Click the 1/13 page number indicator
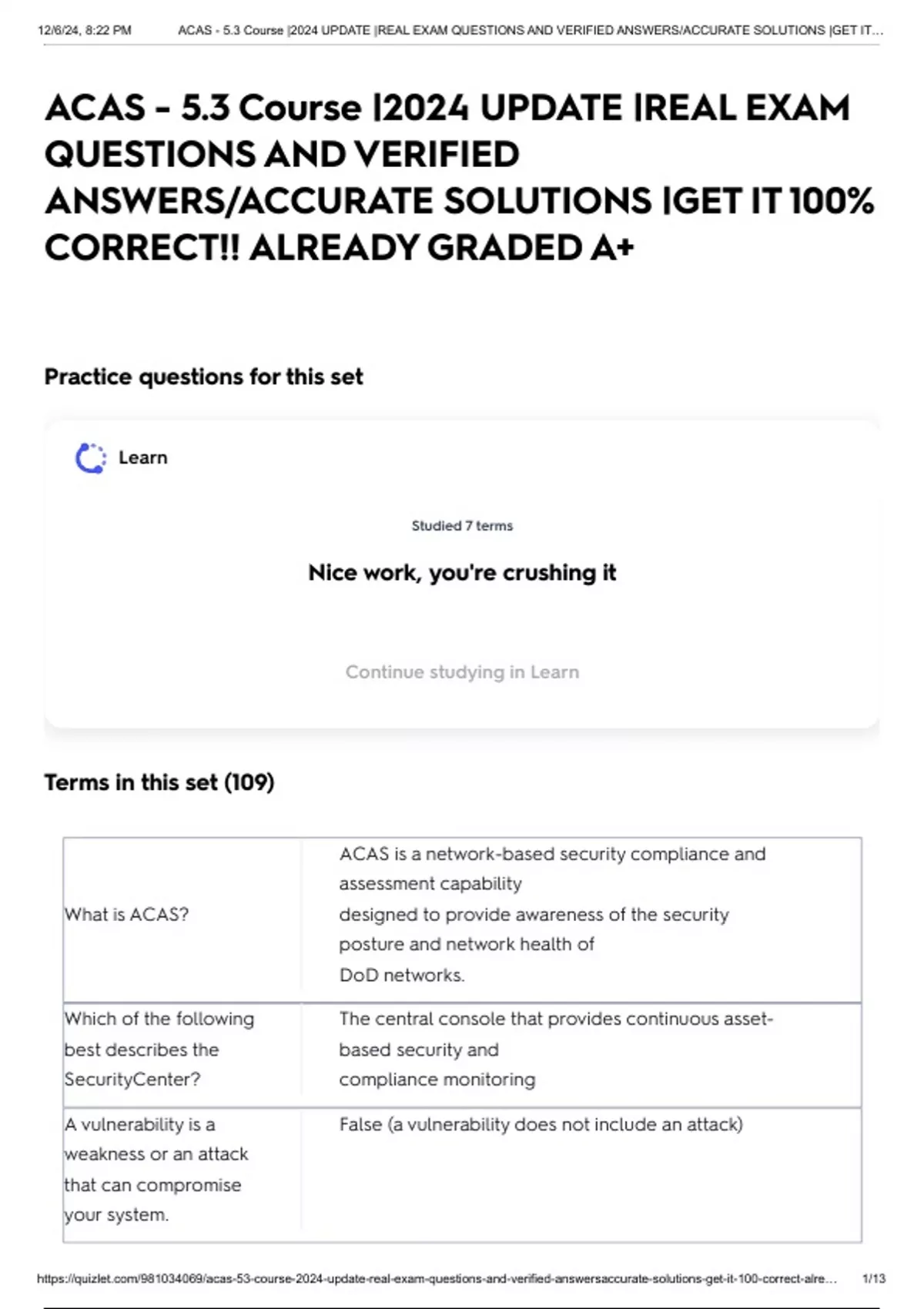Viewport: 924px width, 1309px height. [874, 1278]
